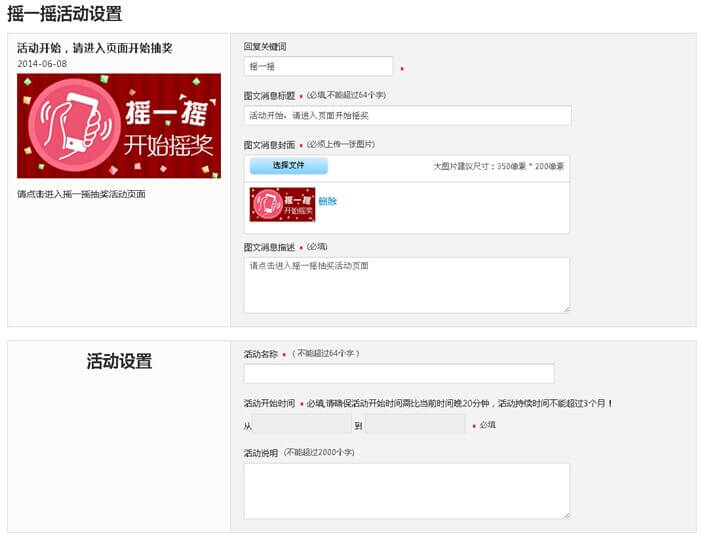The image size is (702, 539).
Task: Click the 图文消息描述 label
Action: coord(269,248)
